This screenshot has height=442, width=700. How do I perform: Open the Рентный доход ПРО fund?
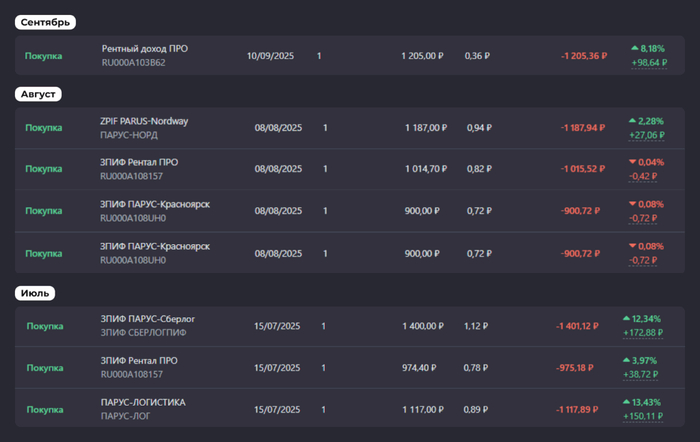[x=143, y=49]
